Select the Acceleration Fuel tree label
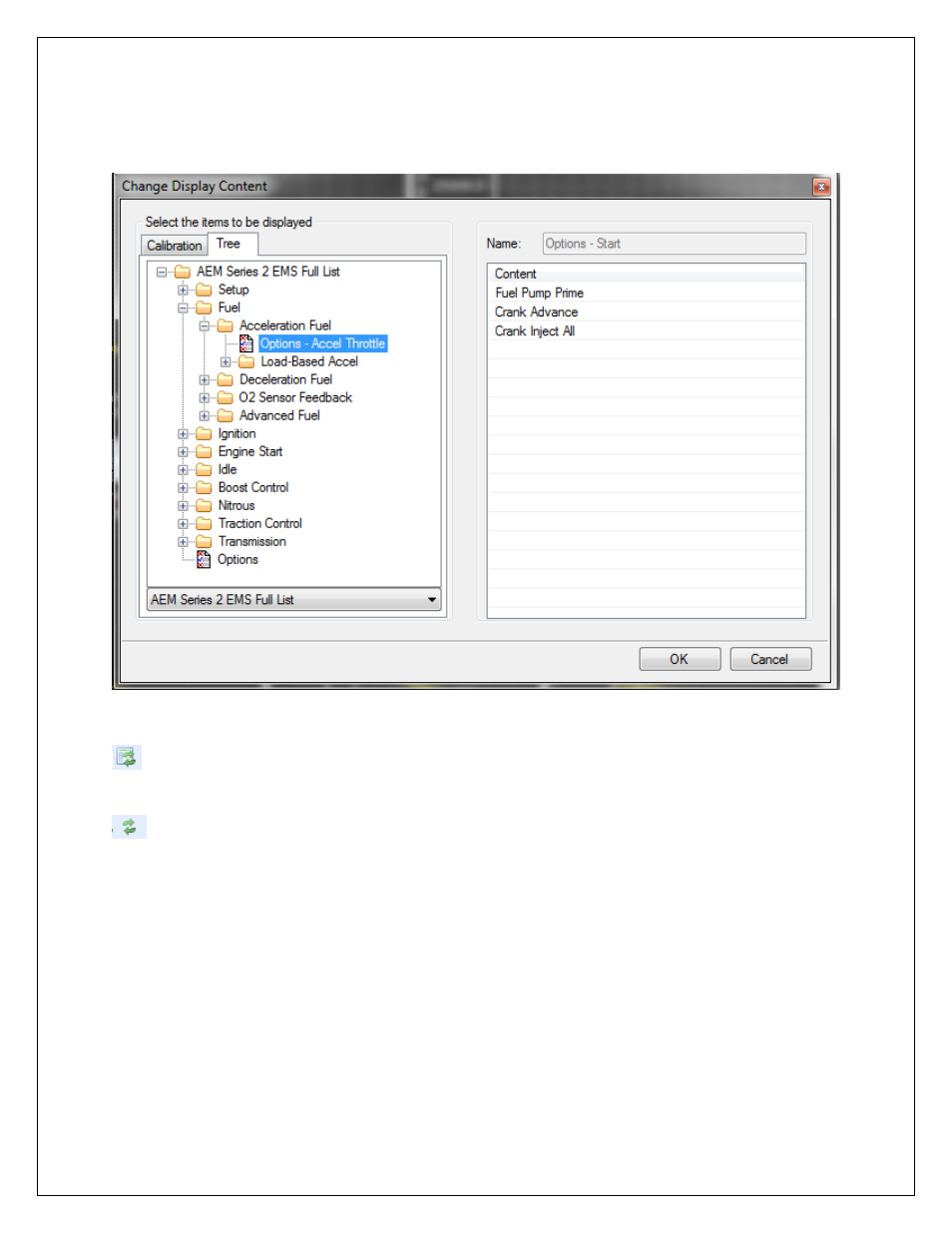 tap(285, 325)
